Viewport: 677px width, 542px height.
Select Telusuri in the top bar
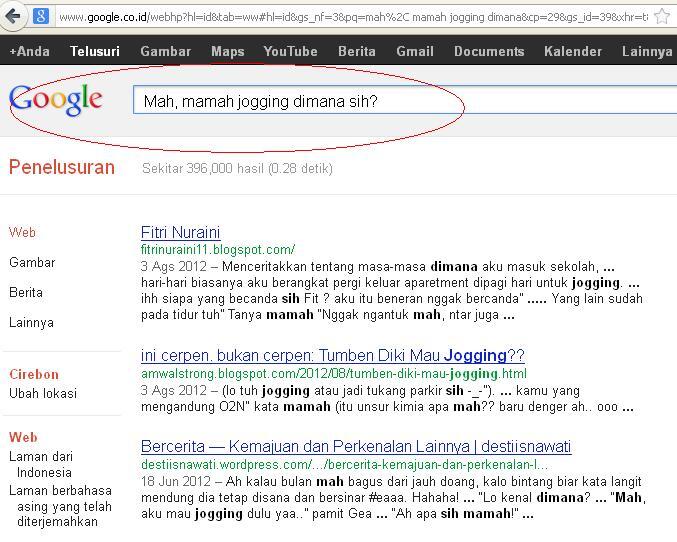[x=95, y=51]
